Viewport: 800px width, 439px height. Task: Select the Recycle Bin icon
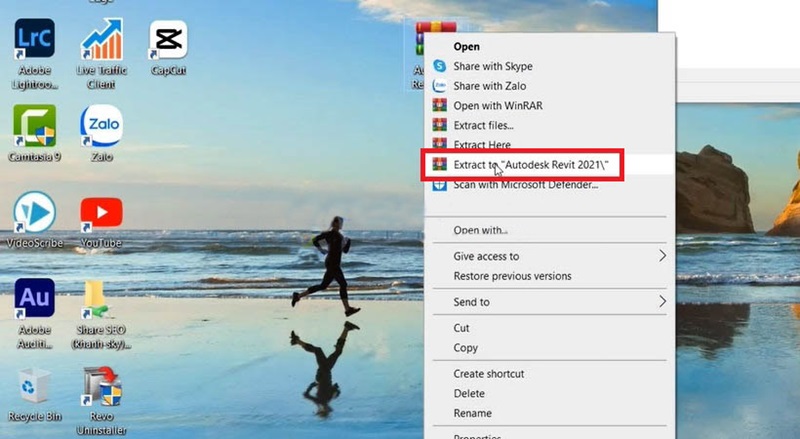(x=34, y=386)
